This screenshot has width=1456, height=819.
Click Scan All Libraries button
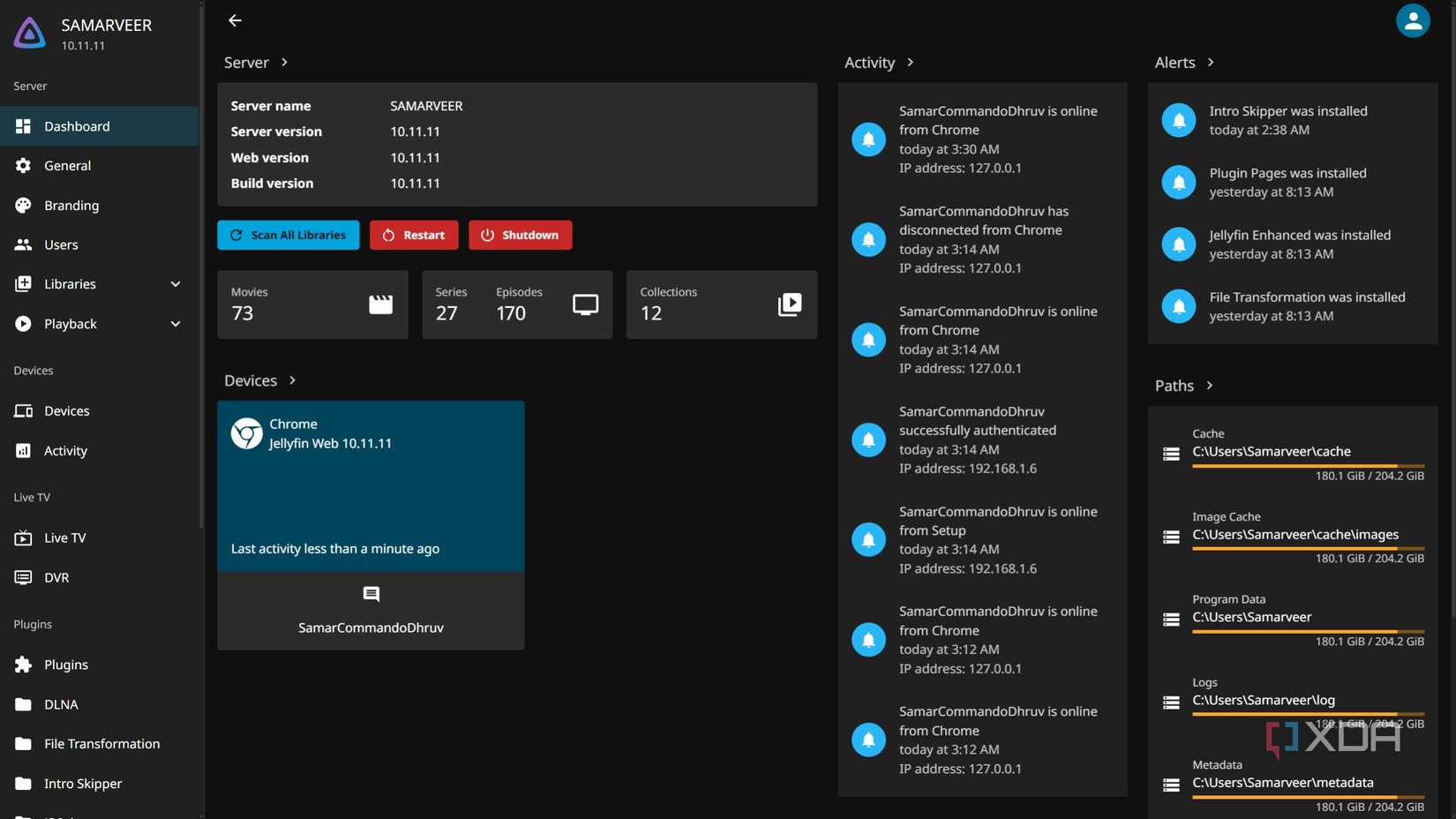289,235
